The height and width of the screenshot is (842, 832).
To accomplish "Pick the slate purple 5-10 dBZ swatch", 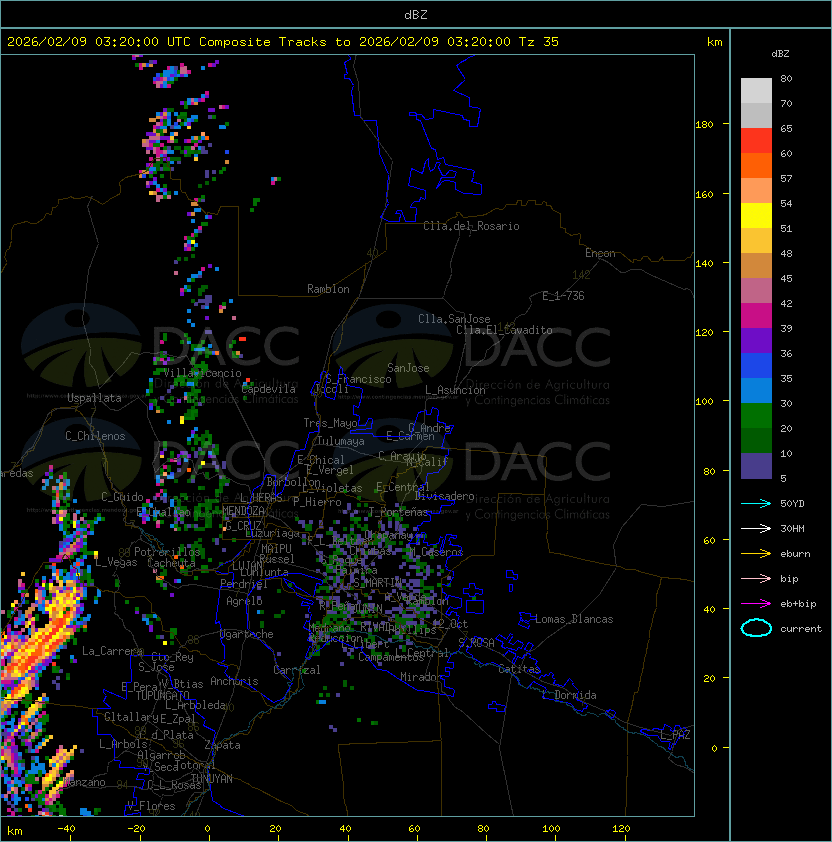I will point(756,466).
